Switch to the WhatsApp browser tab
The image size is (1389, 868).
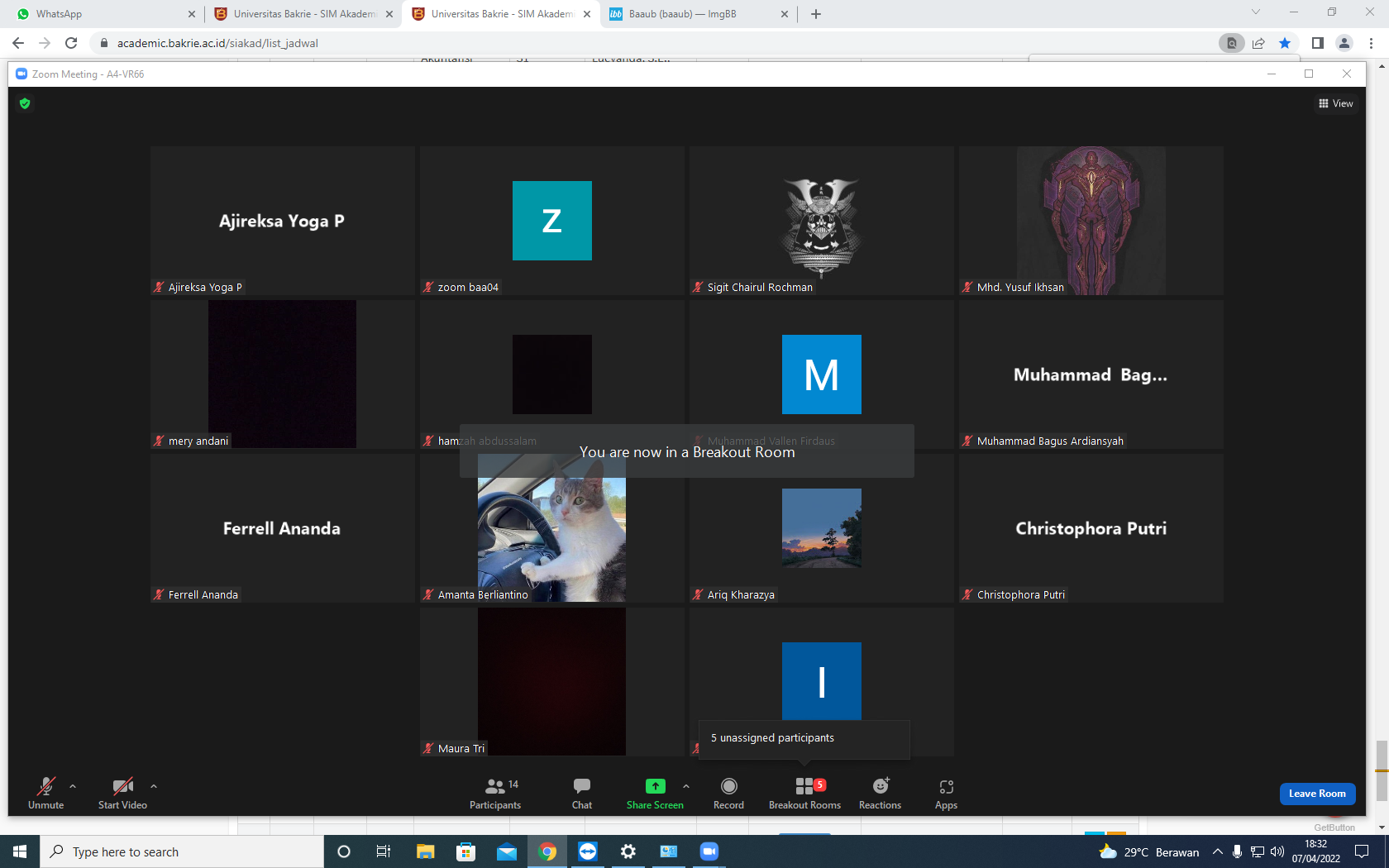point(105,14)
